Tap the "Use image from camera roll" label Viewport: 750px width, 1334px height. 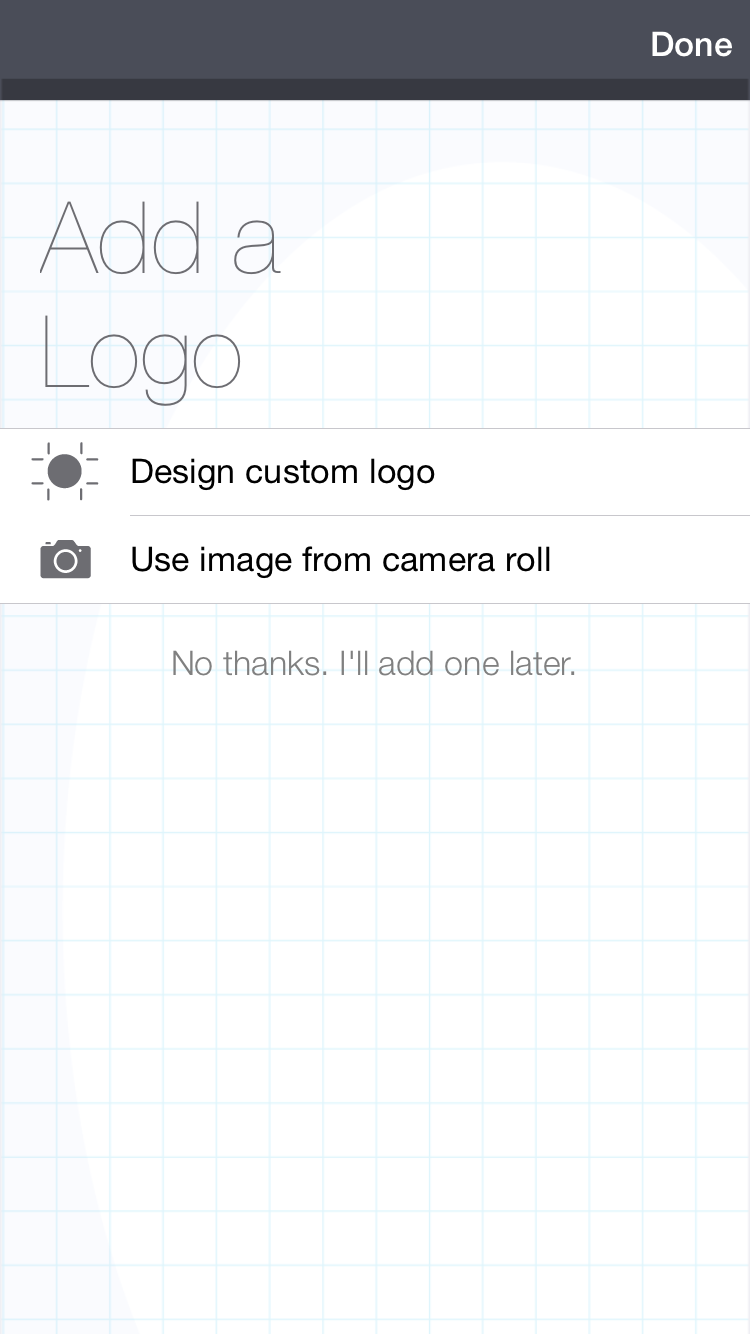(341, 560)
